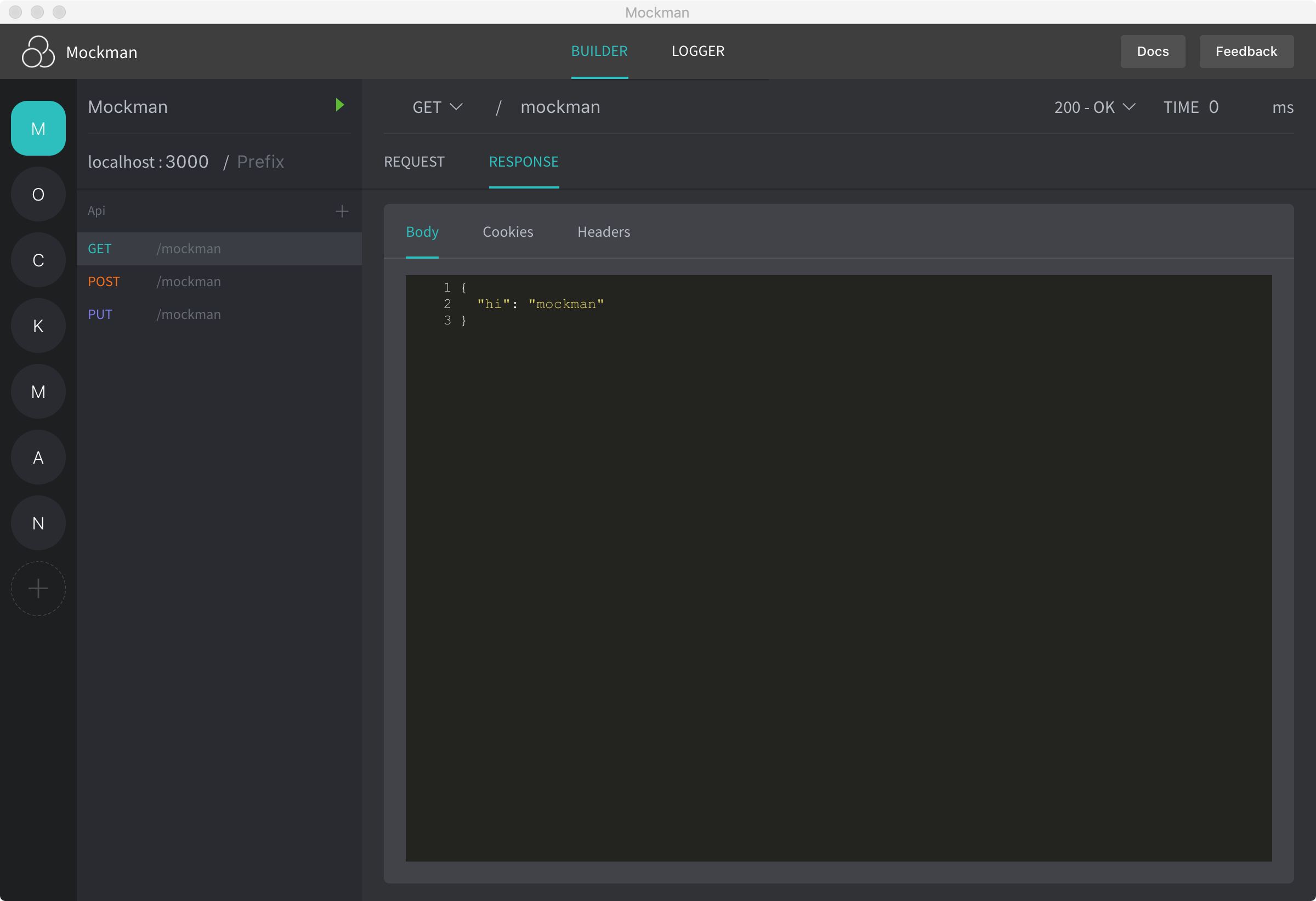The width and height of the screenshot is (1316, 901).
Task: Click the Feedback button
Action: pos(1245,52)
